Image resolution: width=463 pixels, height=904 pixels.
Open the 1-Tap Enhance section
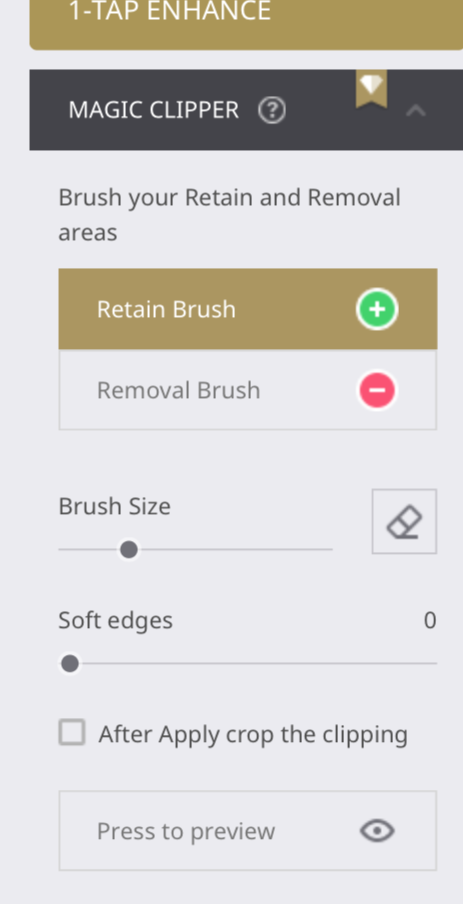[x=246, y=17]
